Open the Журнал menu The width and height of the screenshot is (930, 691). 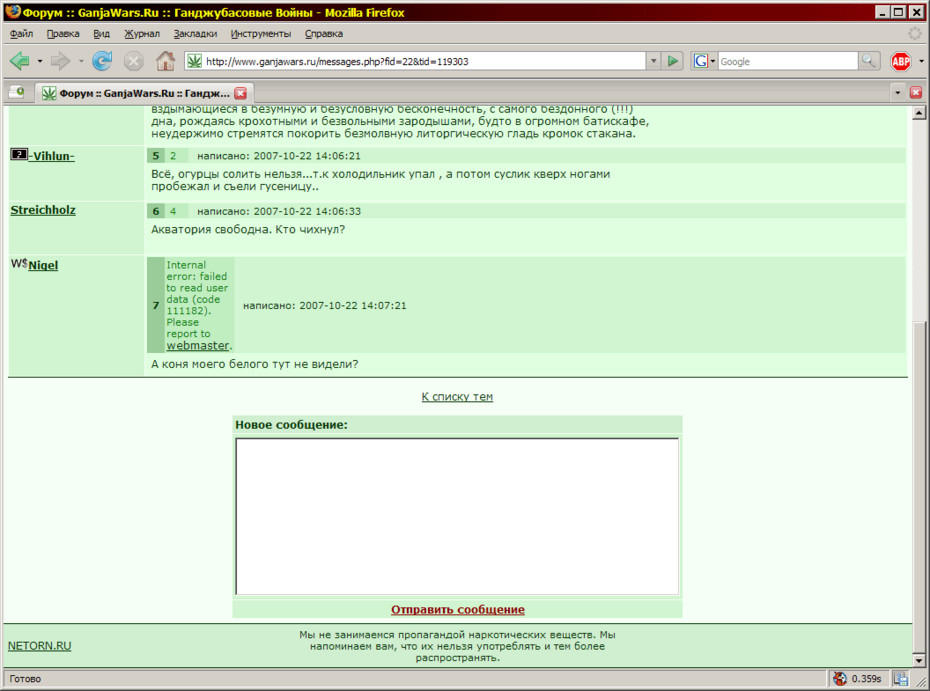(142, 34)
